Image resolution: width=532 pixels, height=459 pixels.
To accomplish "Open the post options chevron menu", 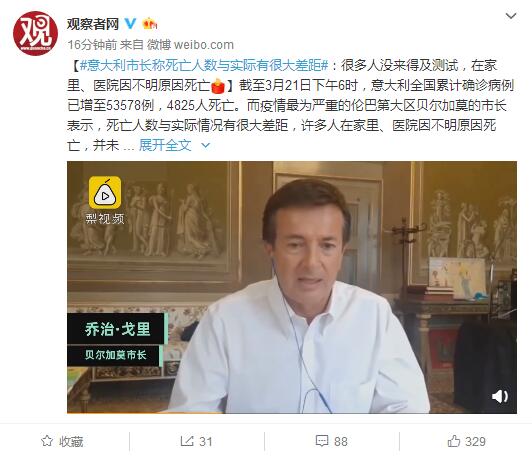I will (x=511, y=16).
